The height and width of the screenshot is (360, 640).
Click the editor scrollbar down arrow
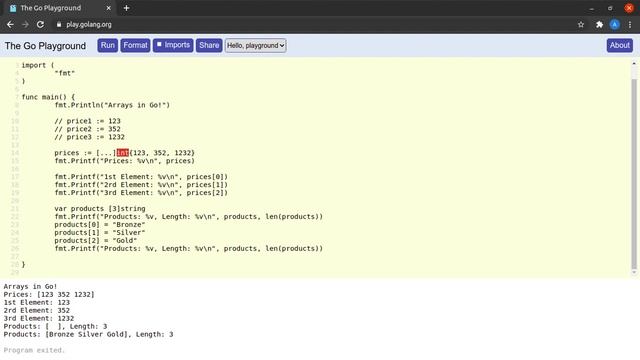(634, 273)
